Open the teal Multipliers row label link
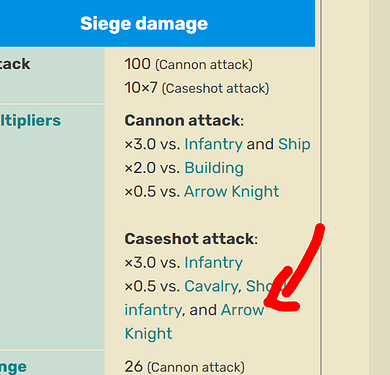390x375 pixels. coord(31,121)
